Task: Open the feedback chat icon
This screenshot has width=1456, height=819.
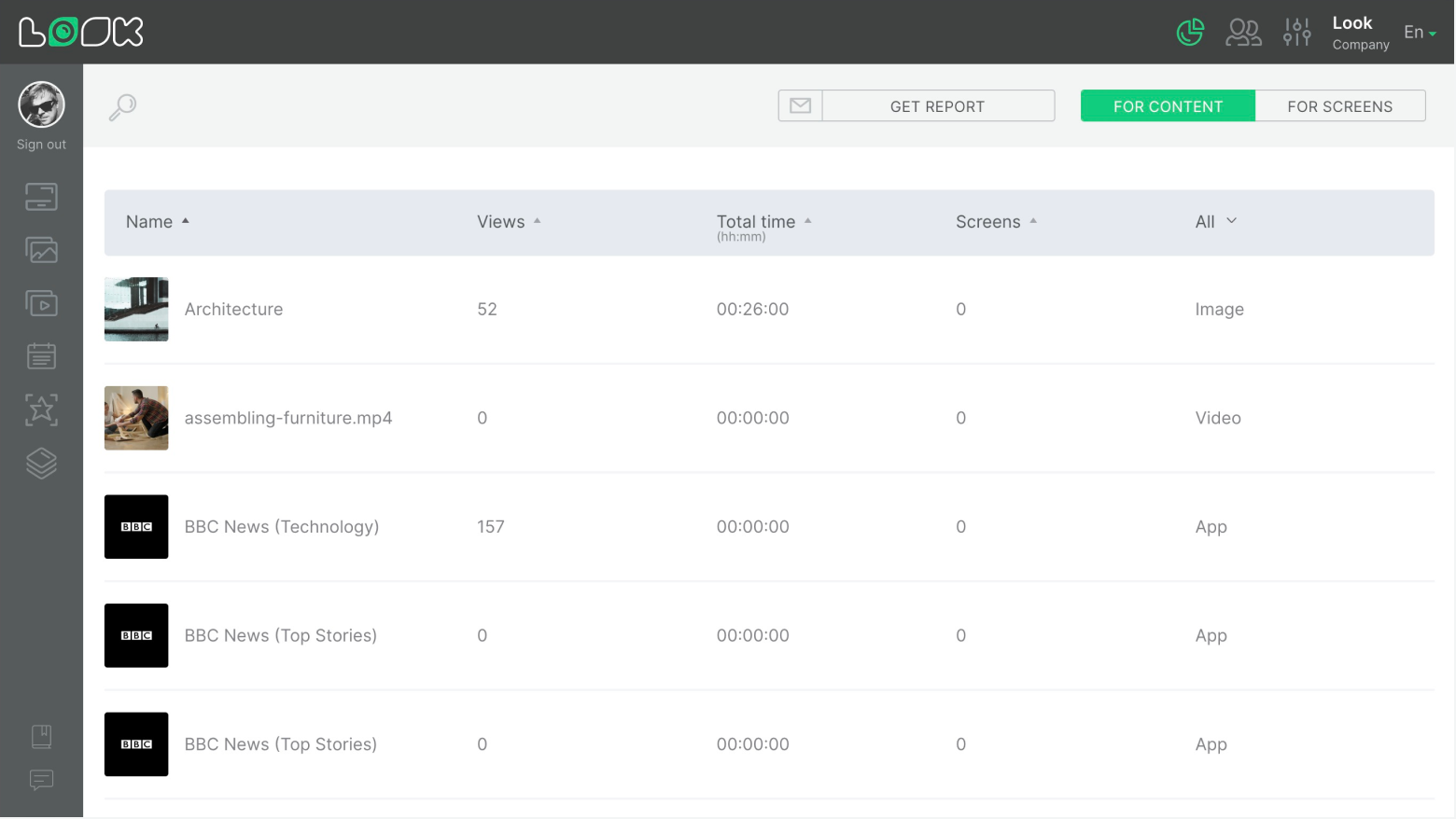Action: (41, 780)
